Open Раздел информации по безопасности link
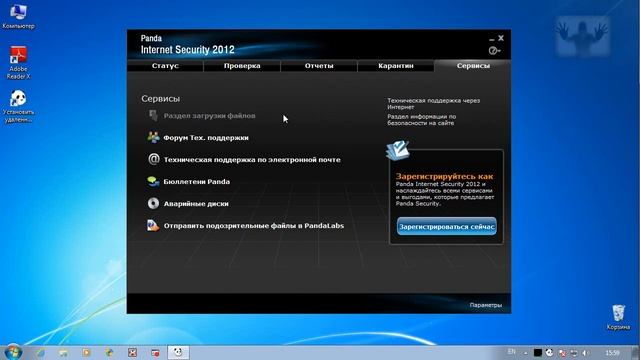This screenshot has width=640, height=360. 422,120
